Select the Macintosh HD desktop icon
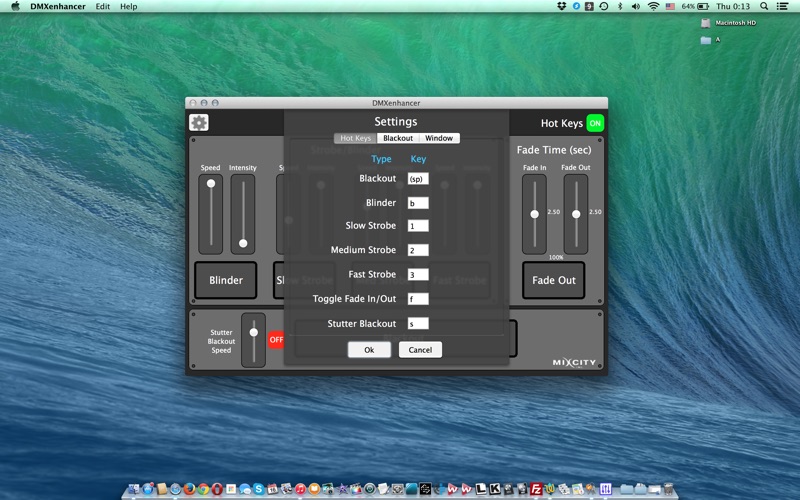The width and height of the screenshot is (800, 500). click(706, 23)
